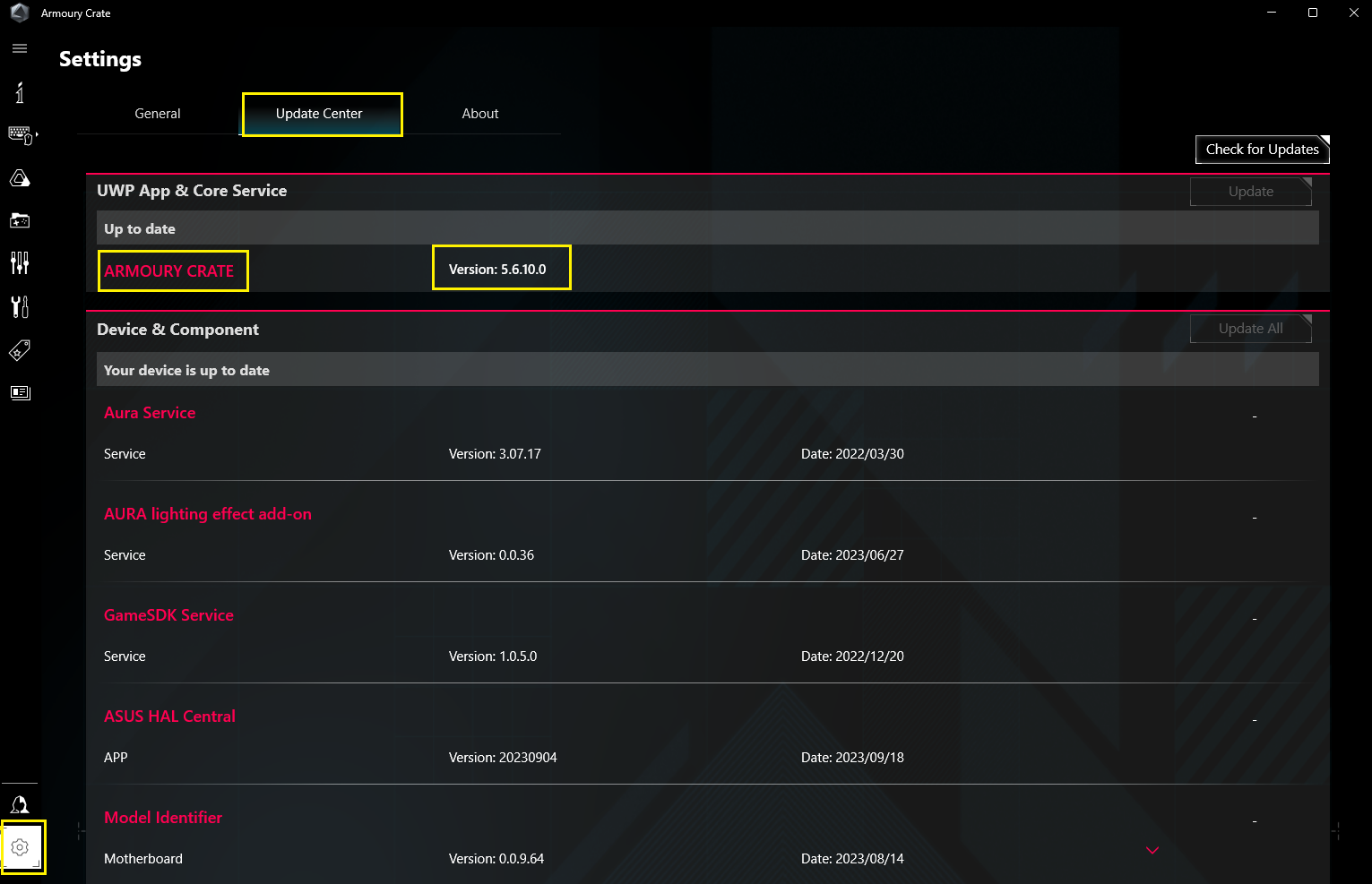Maximize the Armoury Crate window
Viewport: 1372px width, 884px height.
(x=1313, y=13)
